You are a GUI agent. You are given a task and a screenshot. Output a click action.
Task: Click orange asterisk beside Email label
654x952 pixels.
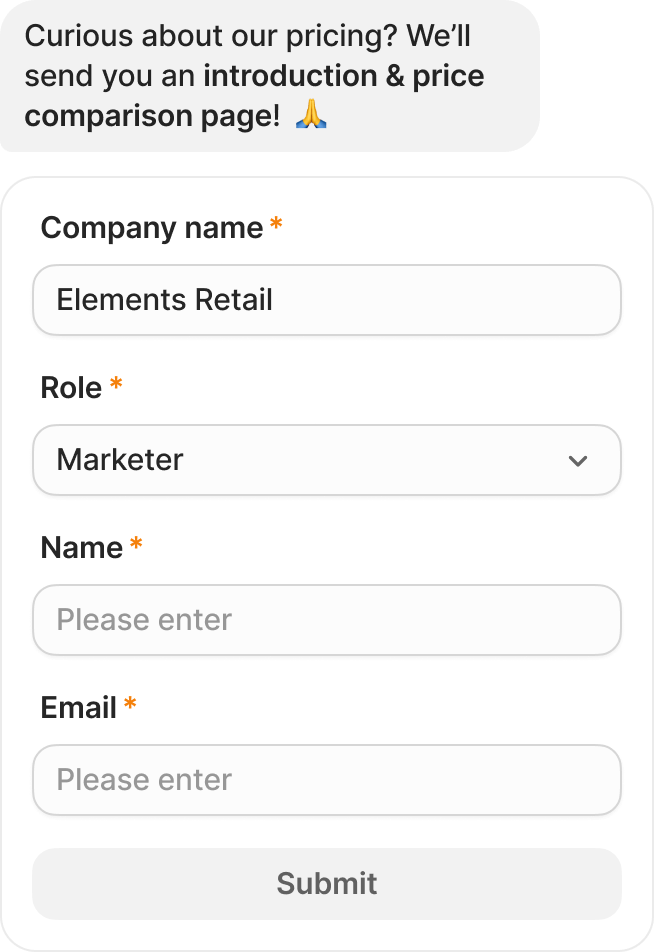[x=130, y=704]
